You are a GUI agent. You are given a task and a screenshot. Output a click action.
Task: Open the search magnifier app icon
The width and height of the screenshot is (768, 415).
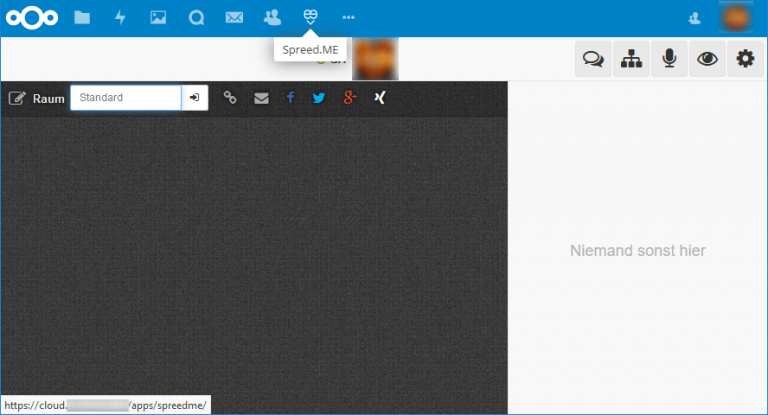coord(196,18)
